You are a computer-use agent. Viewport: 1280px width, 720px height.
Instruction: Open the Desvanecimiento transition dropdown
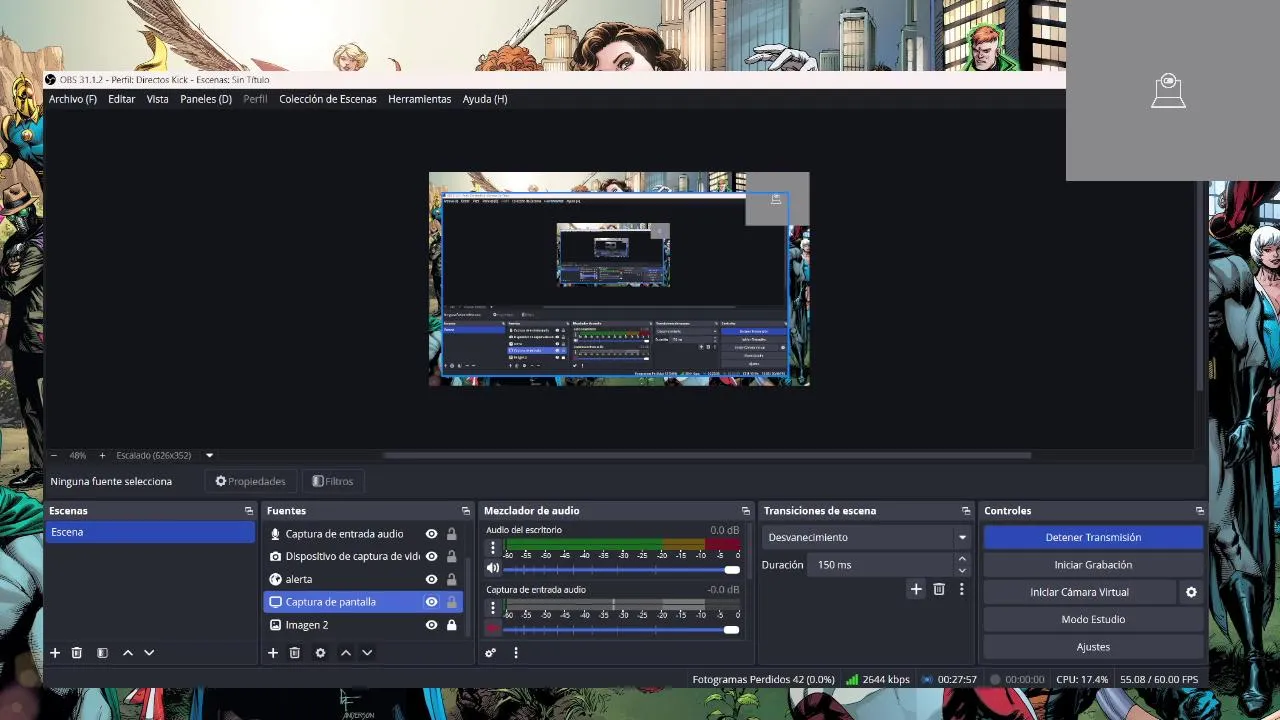[x=866, y=537]
